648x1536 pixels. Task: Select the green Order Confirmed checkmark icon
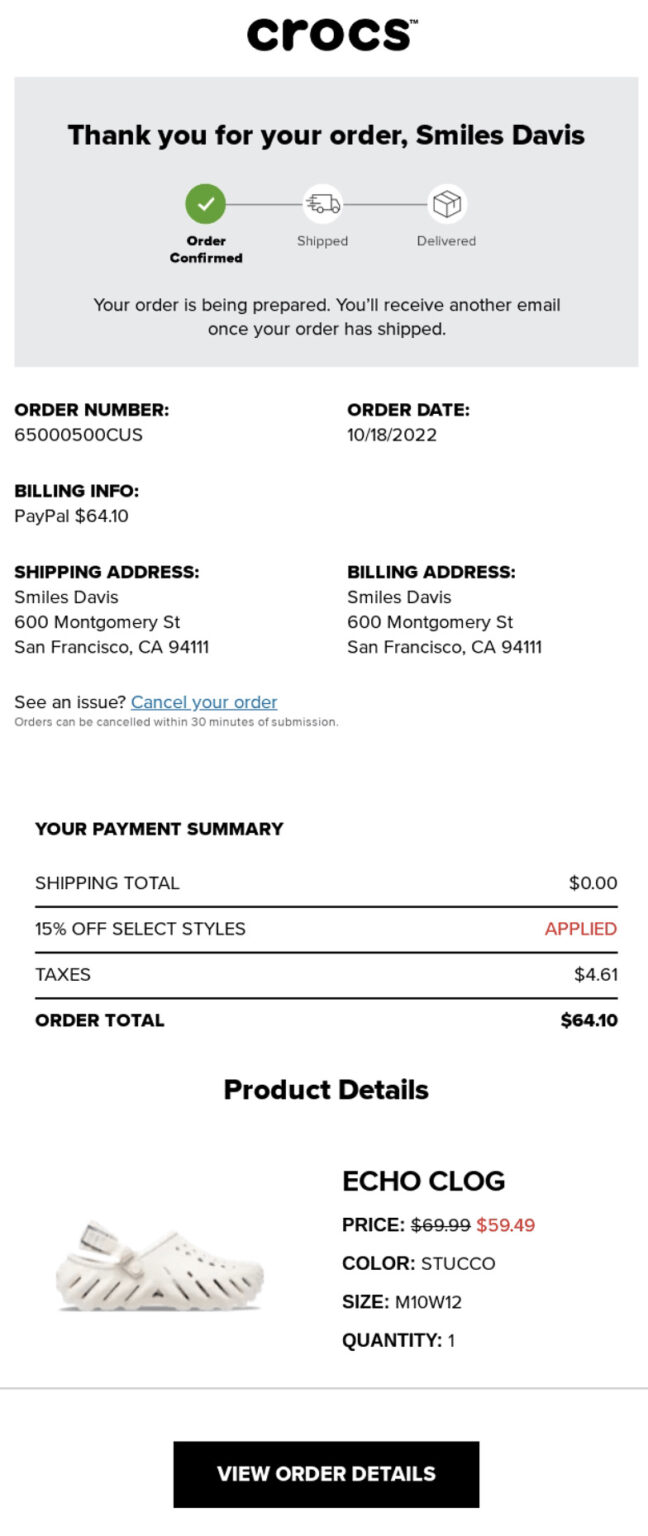point(205,203)
